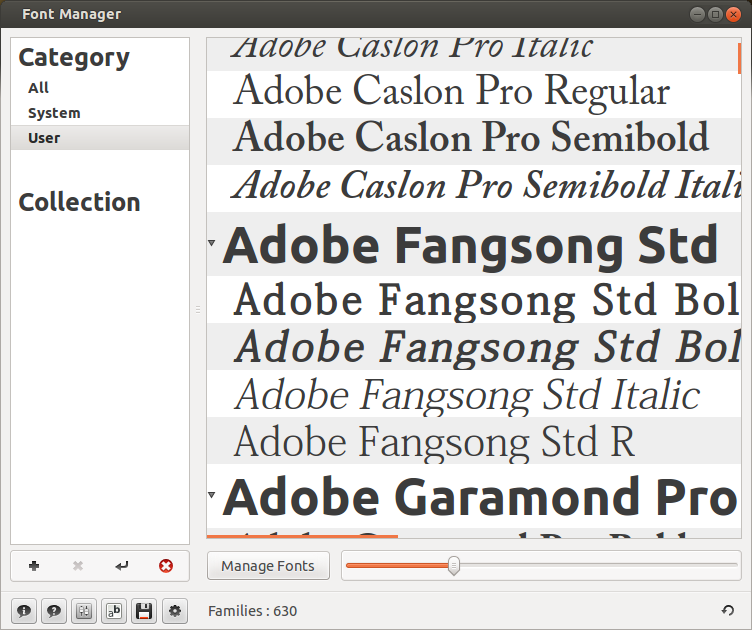Image resolution: width=752 pixels, height=630 pixels.
Task: Select Adobe Caslon Pro Italic row
Action: tap(472, 54)
